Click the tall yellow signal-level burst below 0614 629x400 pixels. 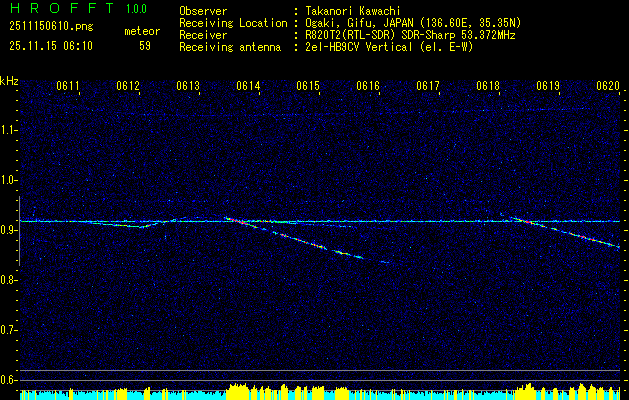tap(239, 391)
